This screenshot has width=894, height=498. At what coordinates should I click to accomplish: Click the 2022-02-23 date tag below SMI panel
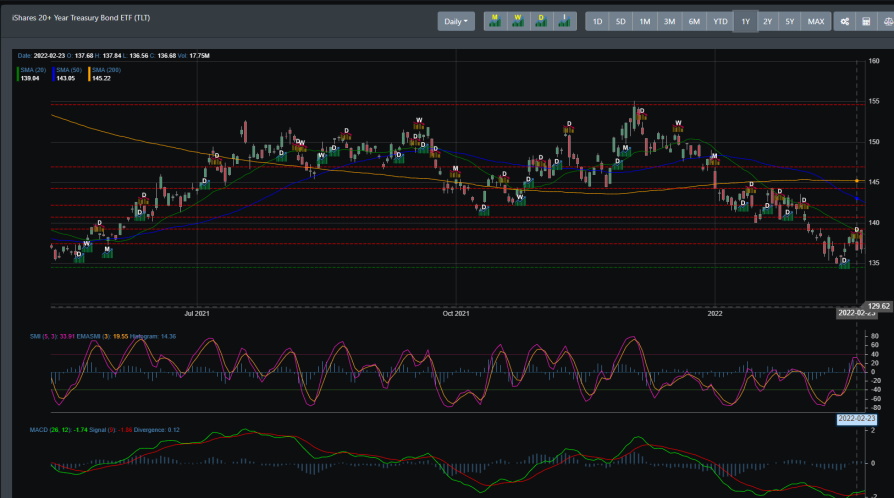click(x=856, y=419)
